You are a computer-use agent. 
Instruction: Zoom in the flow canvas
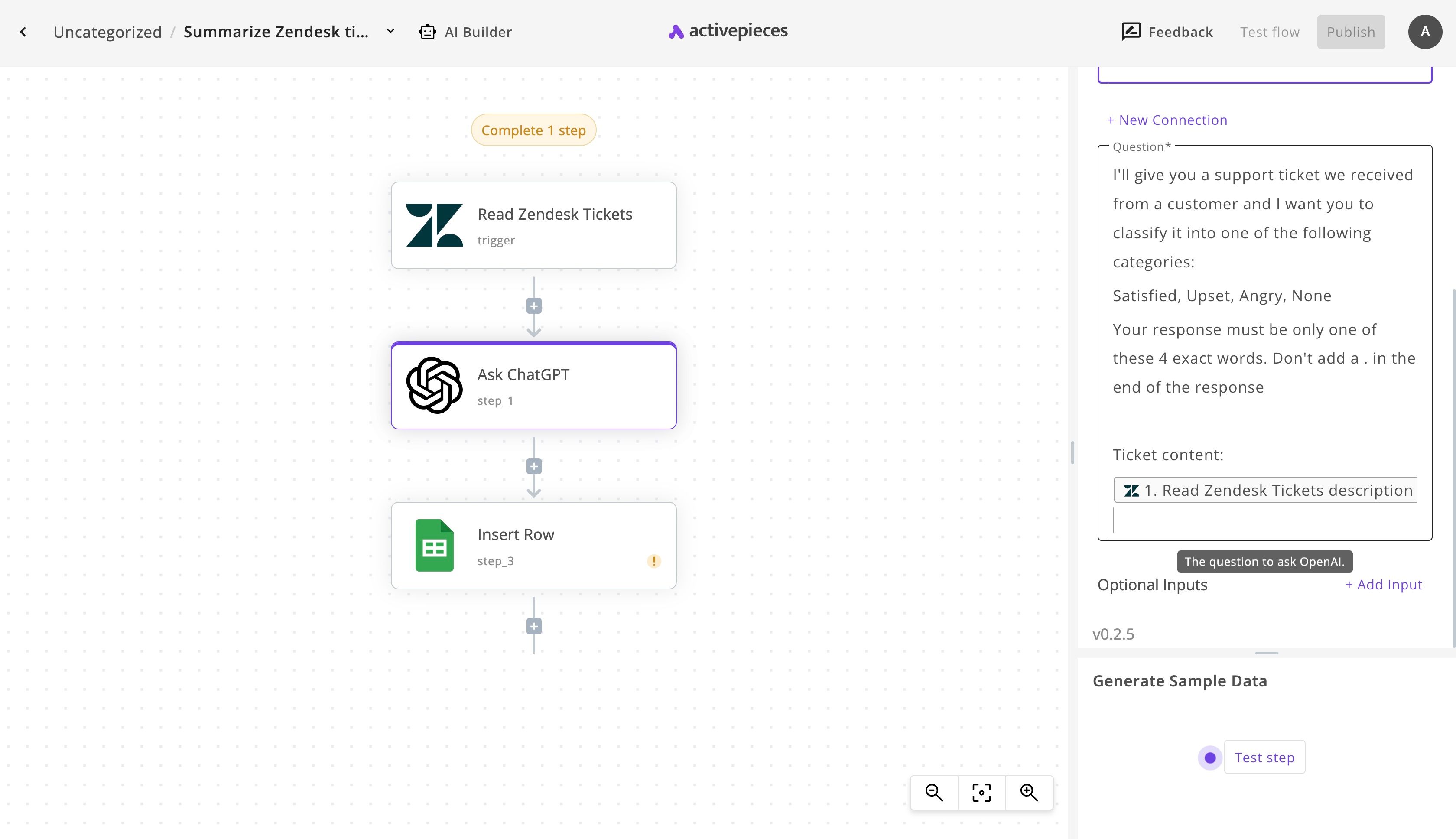pos(1029,793)
